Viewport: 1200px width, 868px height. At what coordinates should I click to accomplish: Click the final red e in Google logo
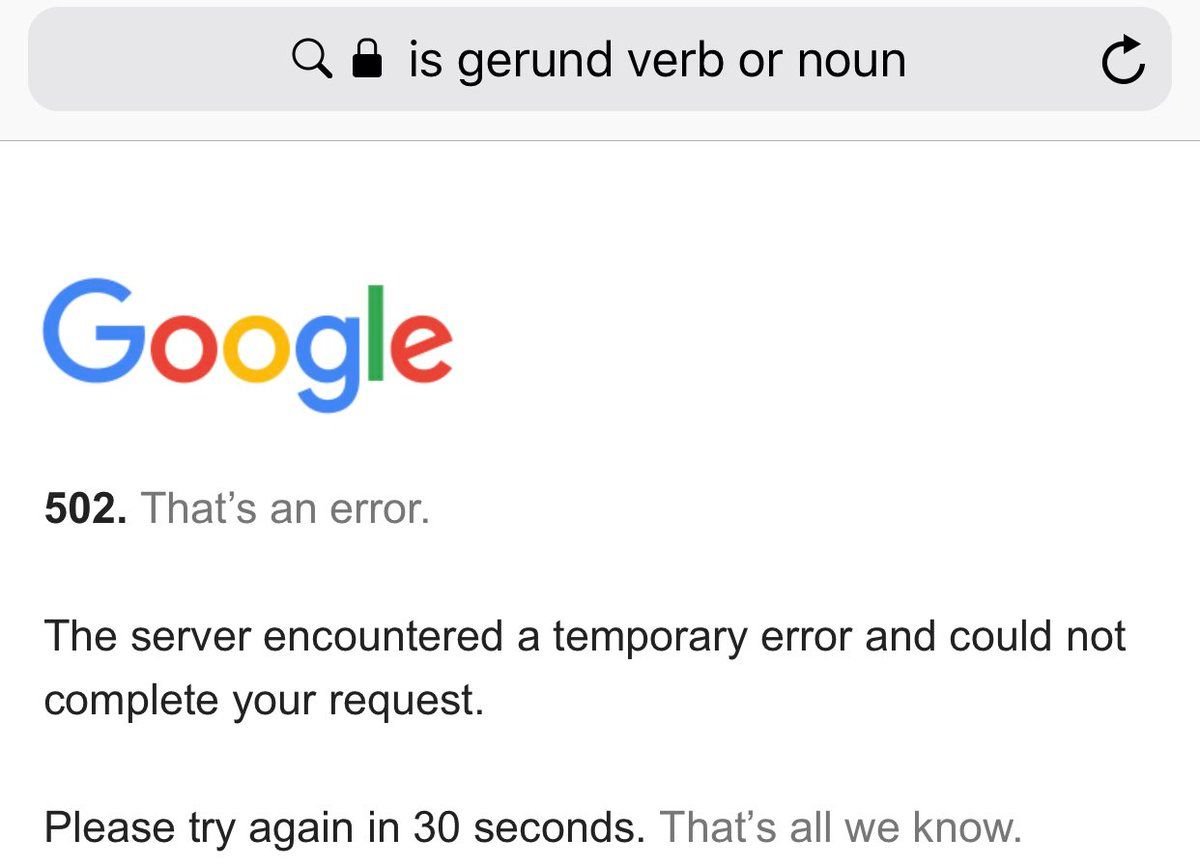418,349
